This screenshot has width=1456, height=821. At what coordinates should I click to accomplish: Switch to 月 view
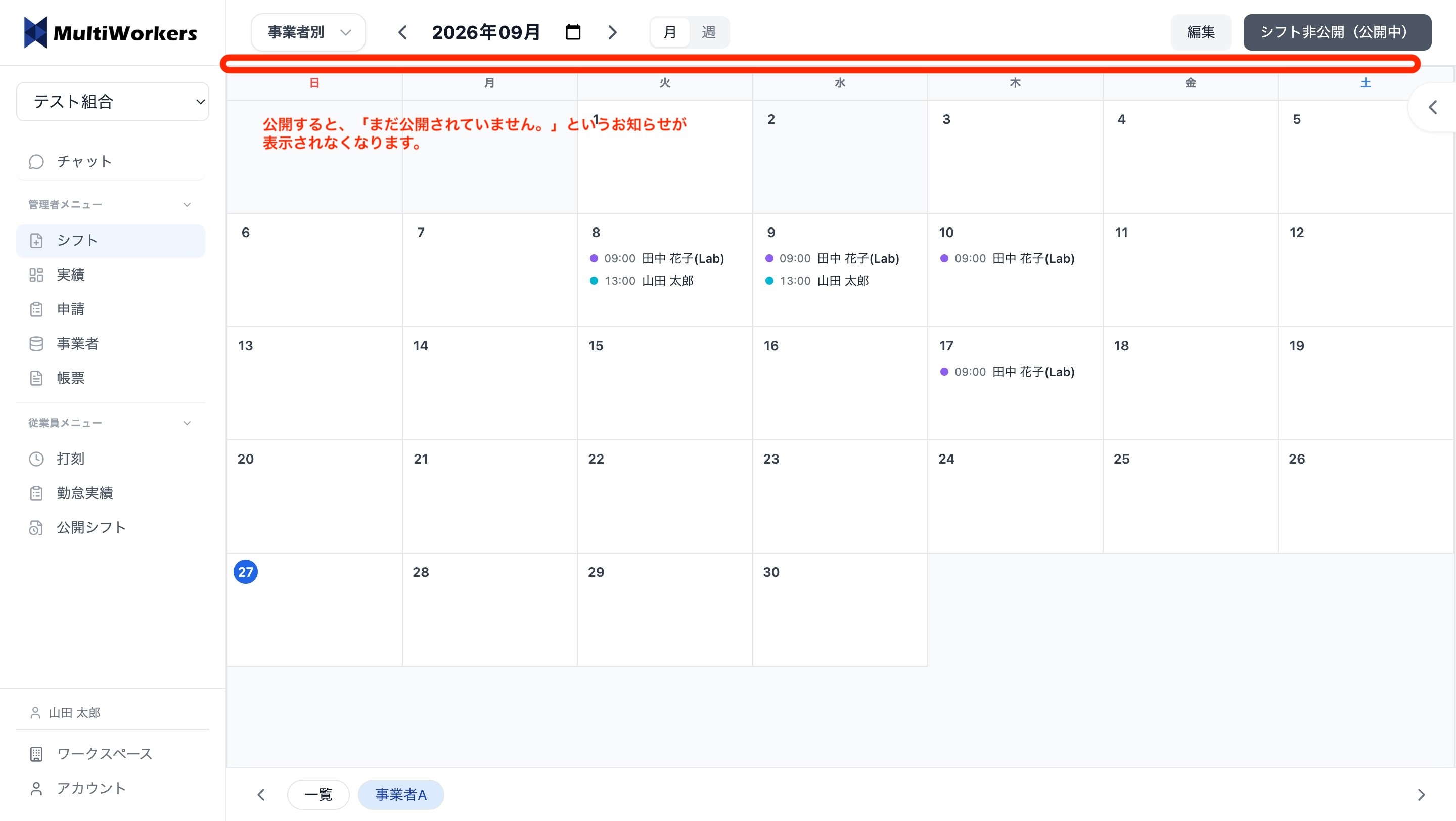click(x=670, y=32)
